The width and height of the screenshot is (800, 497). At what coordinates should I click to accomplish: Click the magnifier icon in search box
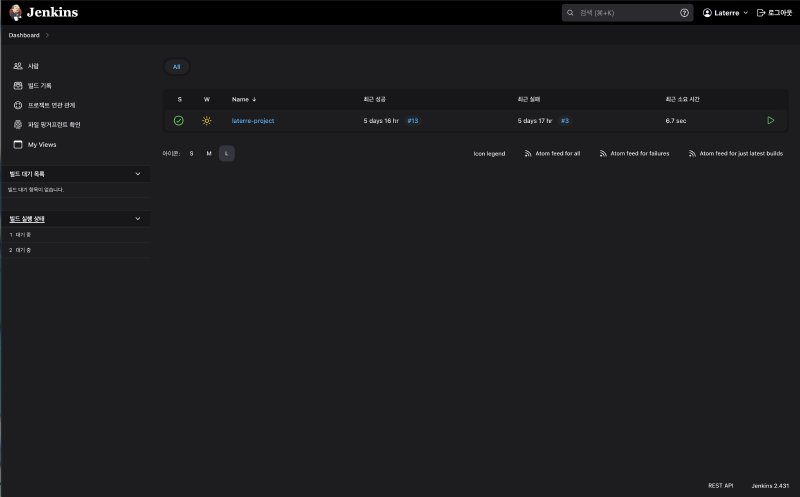[x=570, y=13]
